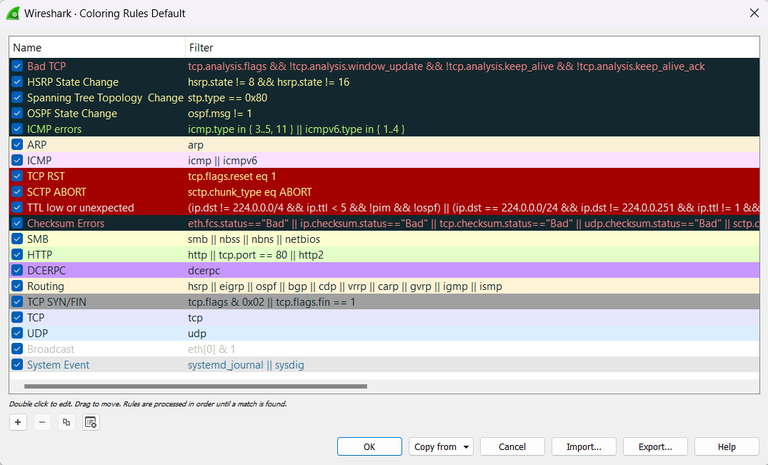
Task: Select the ICMP errors rule name
Action: 54,129
